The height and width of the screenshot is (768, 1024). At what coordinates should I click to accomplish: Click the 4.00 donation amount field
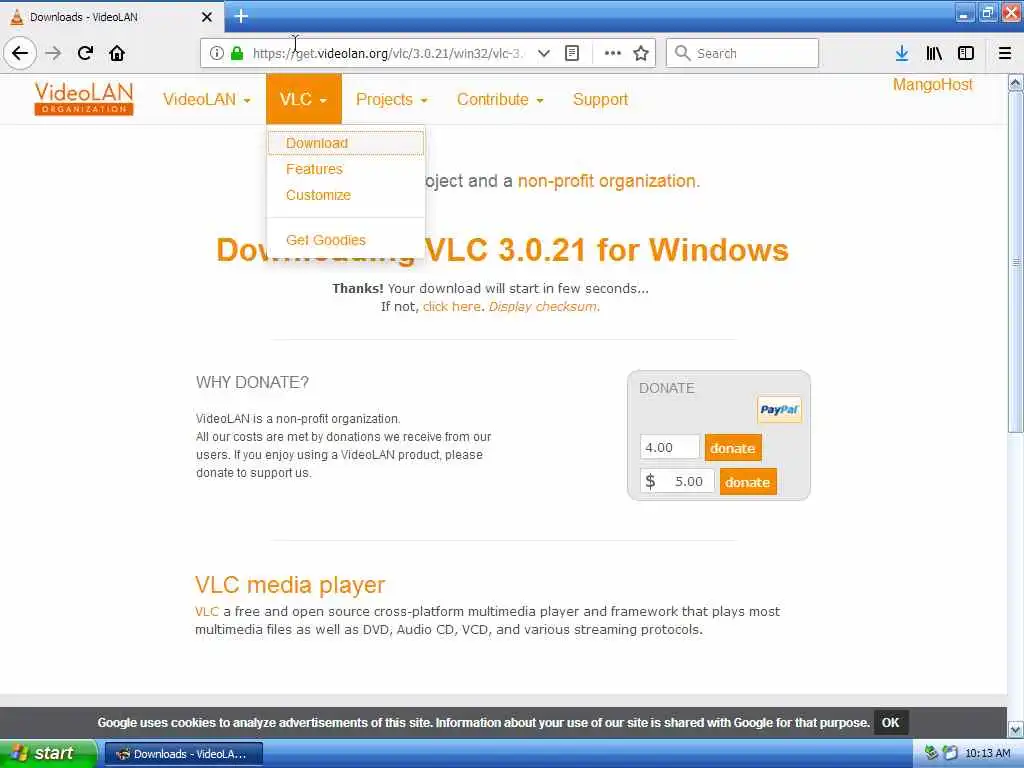[669, 447]
